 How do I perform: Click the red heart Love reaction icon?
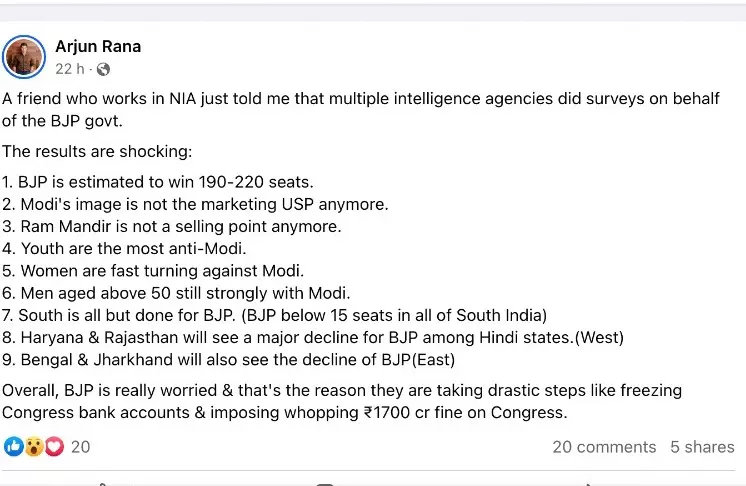[x=54, y=447]
